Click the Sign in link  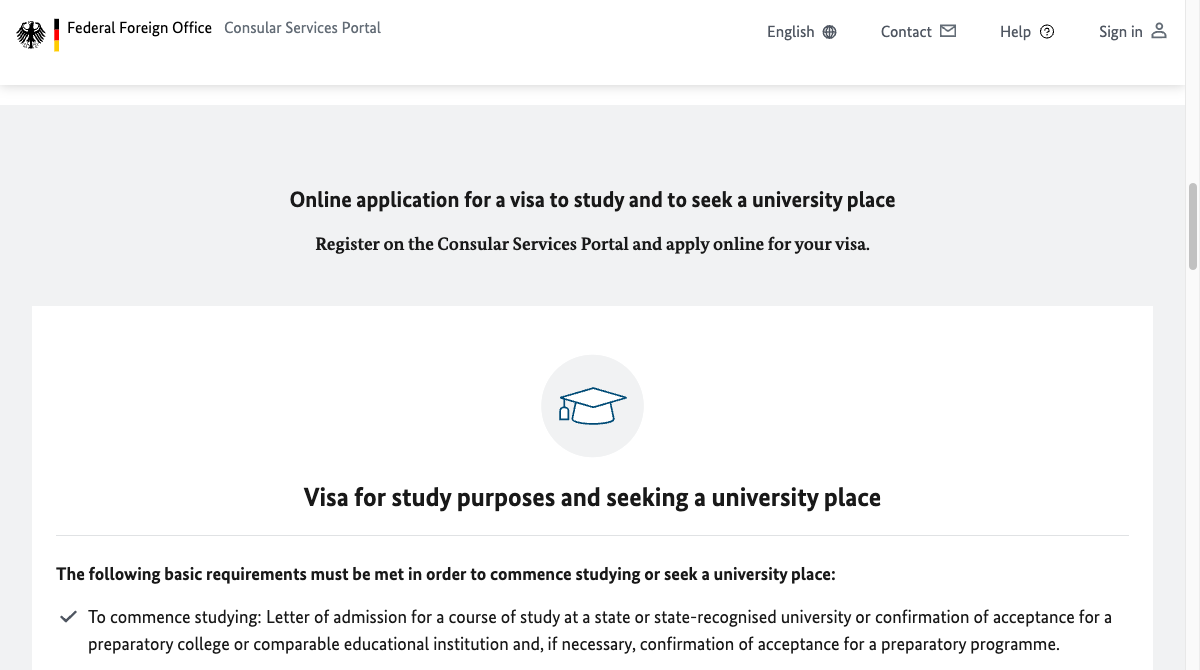[x=1120, y=32]
